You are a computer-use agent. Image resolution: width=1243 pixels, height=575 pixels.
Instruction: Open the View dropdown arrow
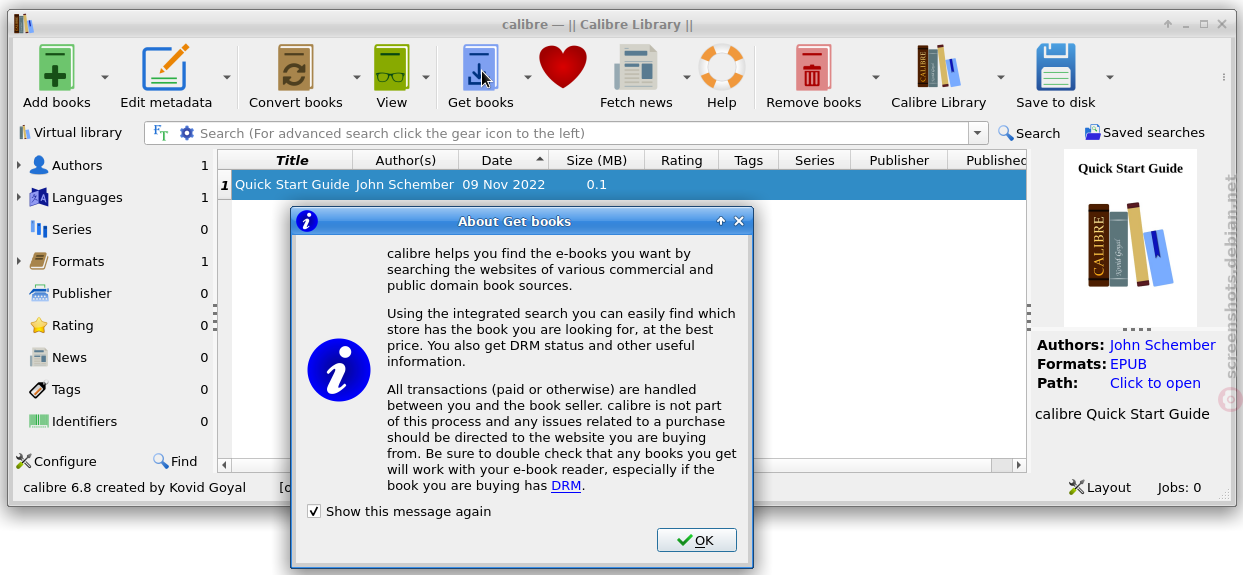coord(425,77)
